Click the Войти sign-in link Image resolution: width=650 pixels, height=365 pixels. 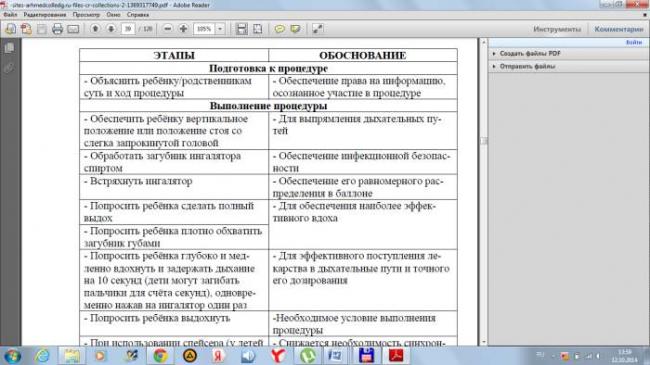coord(634,42)
